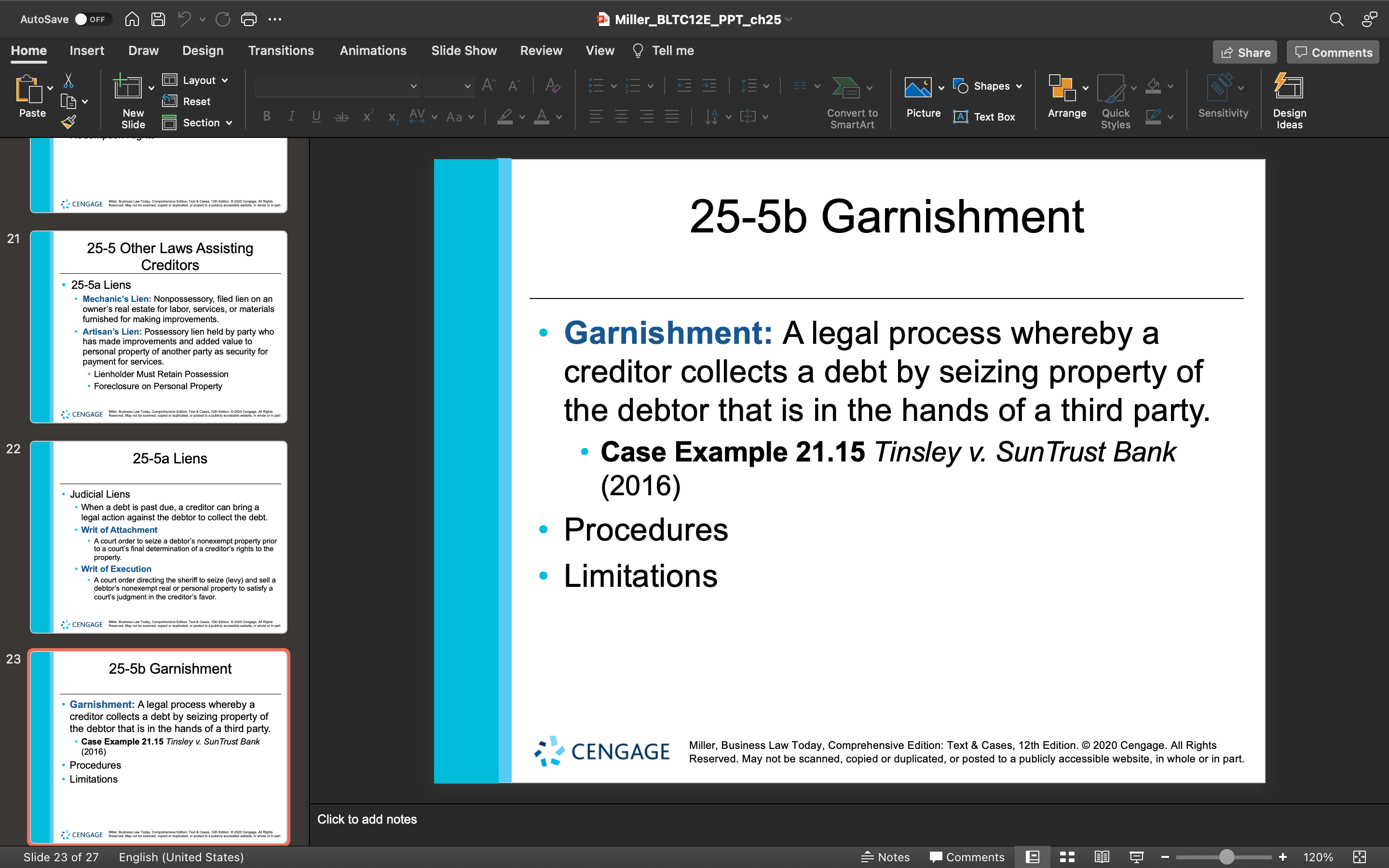Zoom out with the minus button
Viewport: 1389px width, 868px height.
(x=1165, y=857)
